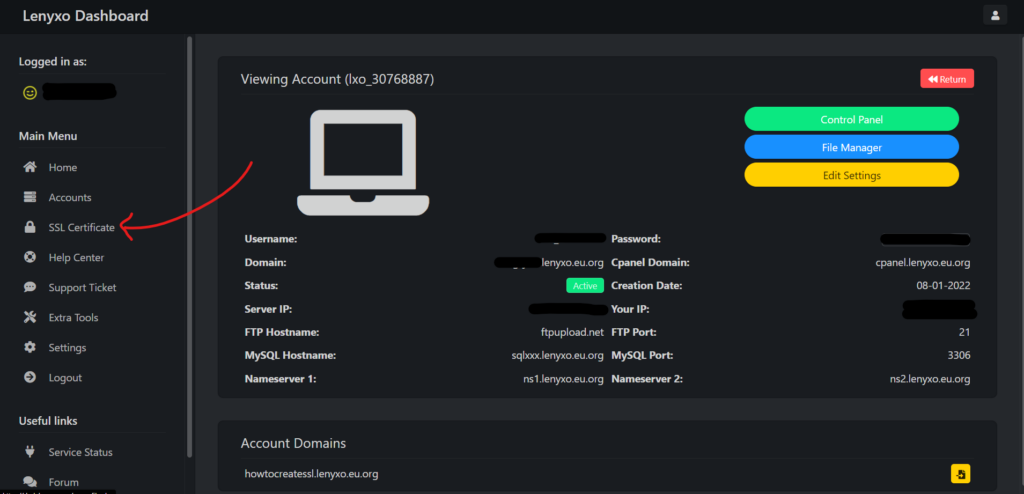The width and height of the screenshot is (1024, 494).
Task: Click the MySQL port value 3306
Action: tap(959, 356)
